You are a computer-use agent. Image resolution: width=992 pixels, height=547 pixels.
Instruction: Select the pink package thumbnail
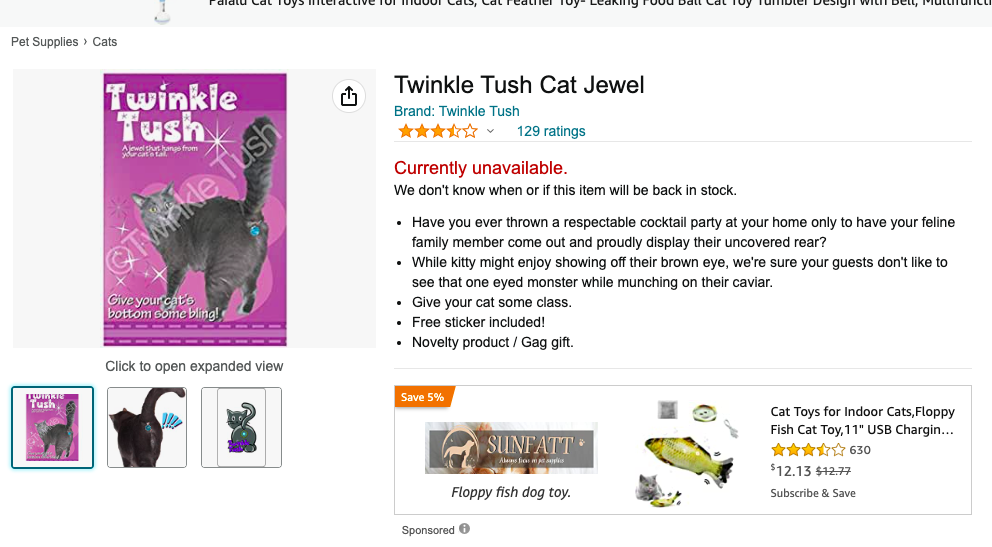pos(52,427)
